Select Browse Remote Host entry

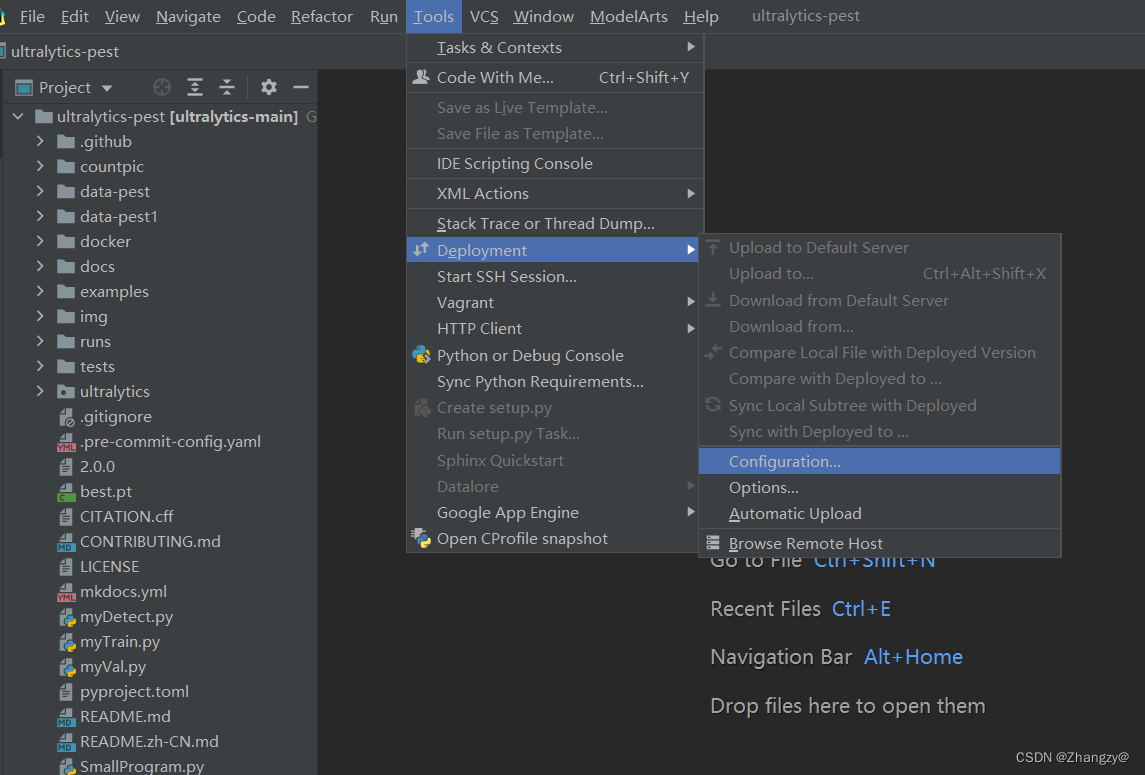pos(879,543)
